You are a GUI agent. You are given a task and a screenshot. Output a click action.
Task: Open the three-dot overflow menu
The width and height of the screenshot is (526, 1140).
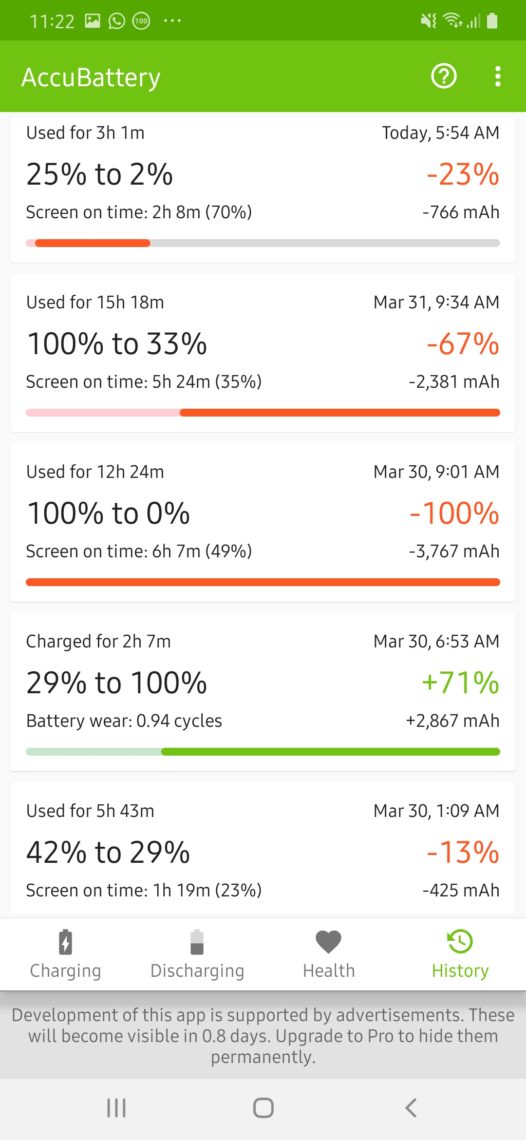click(x=498, y=76)
